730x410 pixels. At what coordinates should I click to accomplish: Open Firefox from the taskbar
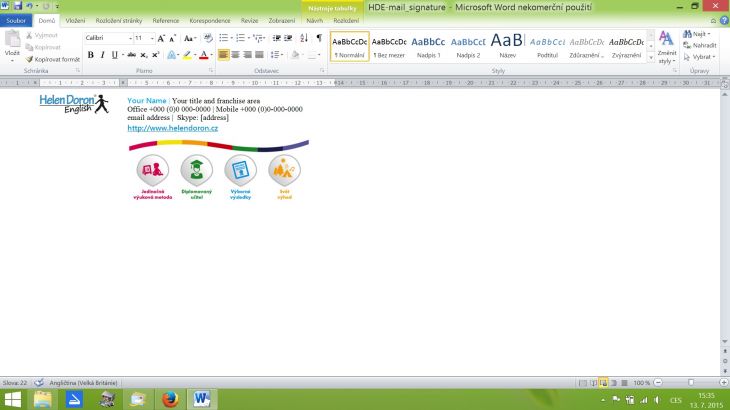170,399
